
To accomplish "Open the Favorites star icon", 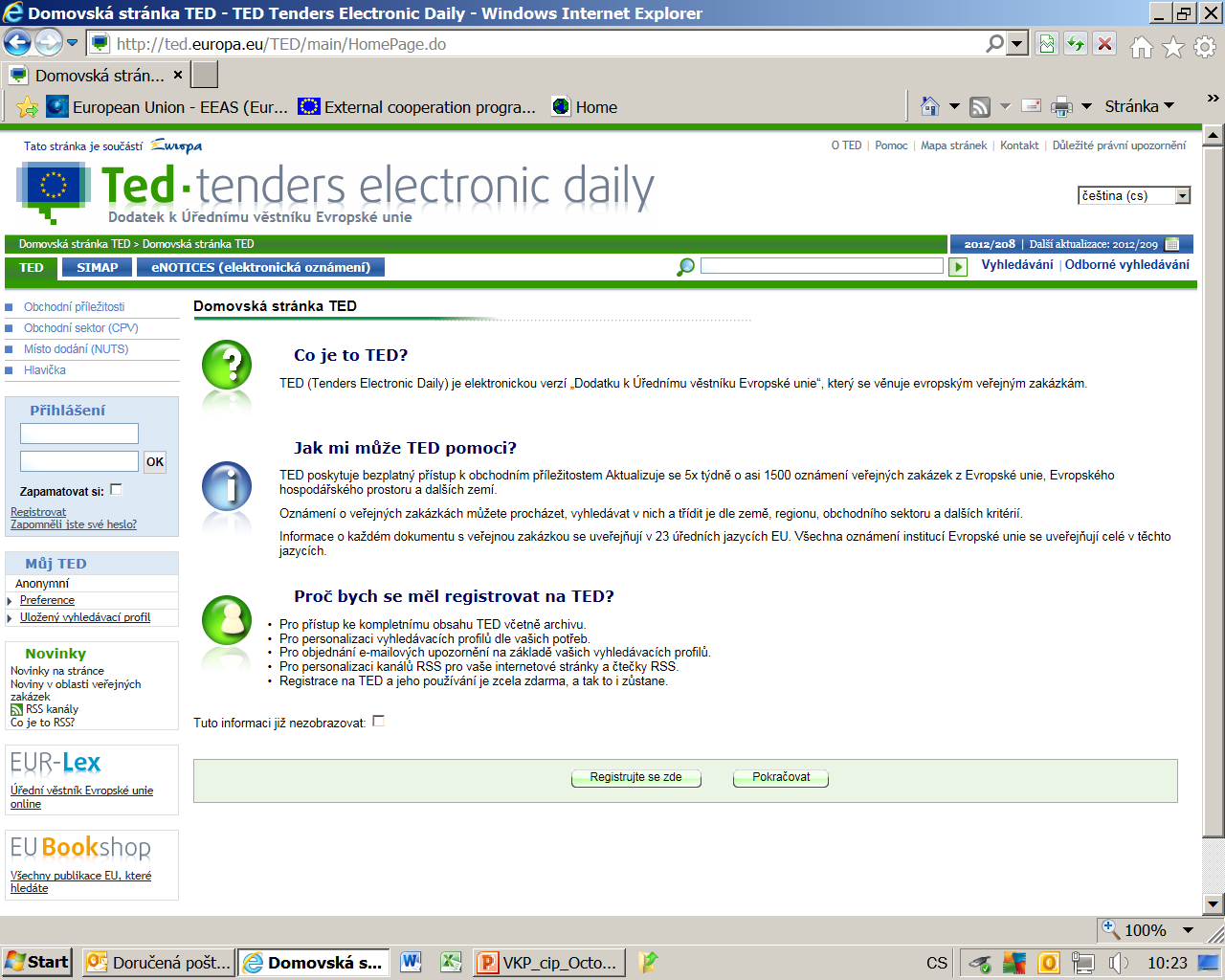I will (x=1173, y=46).
